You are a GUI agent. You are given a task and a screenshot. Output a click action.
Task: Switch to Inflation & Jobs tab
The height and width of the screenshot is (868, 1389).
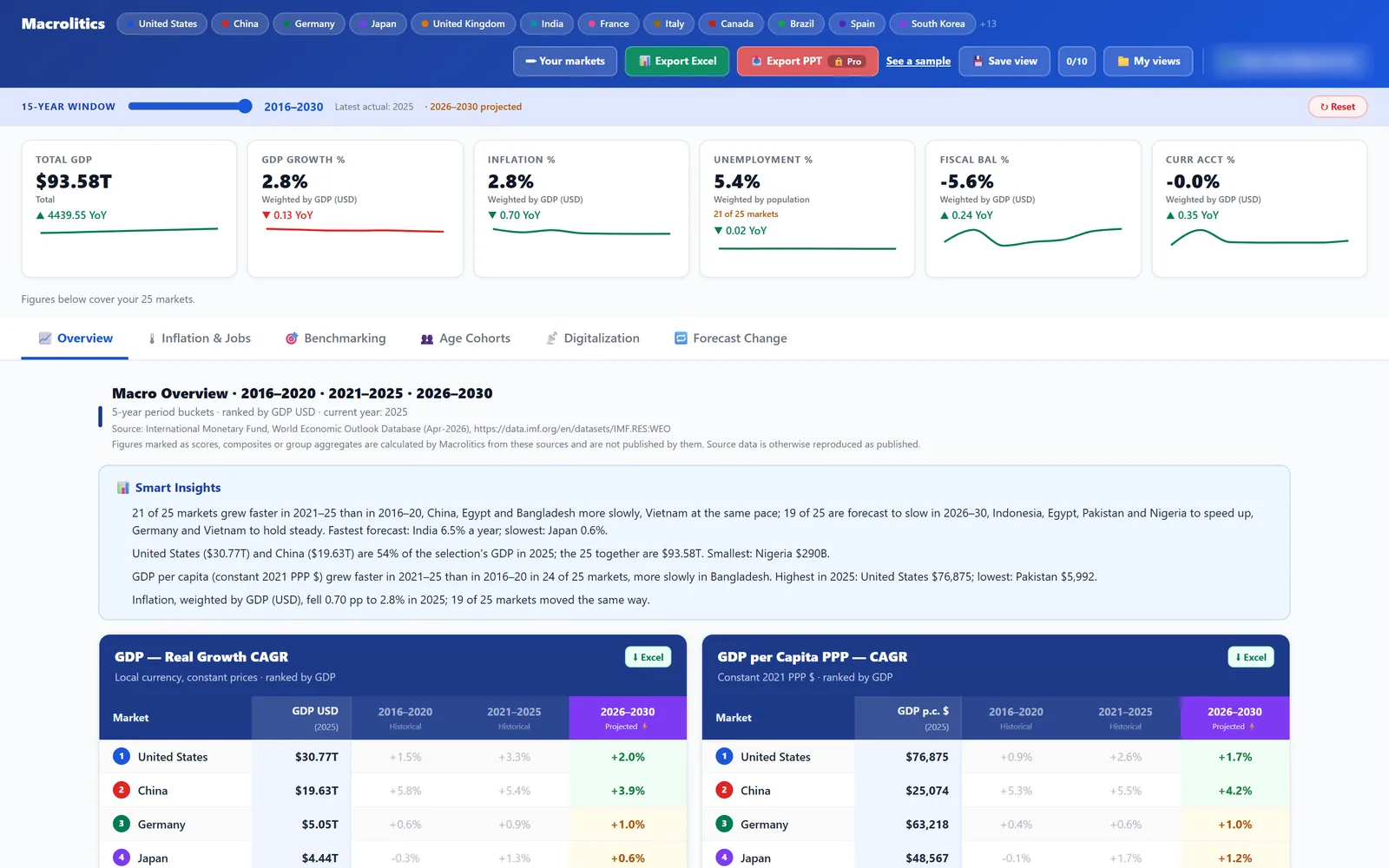tap(199, 339)
